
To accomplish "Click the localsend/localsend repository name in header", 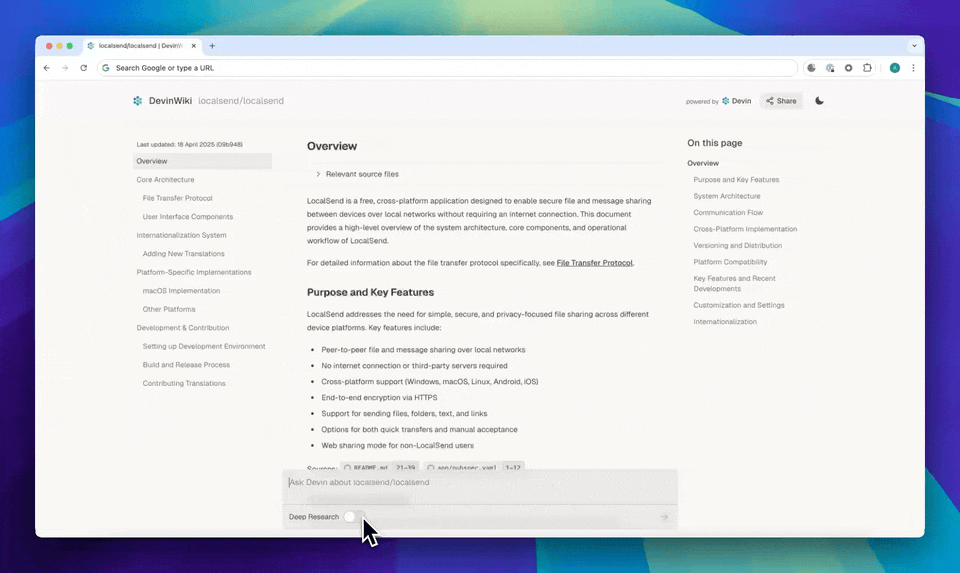I will 241,101.
